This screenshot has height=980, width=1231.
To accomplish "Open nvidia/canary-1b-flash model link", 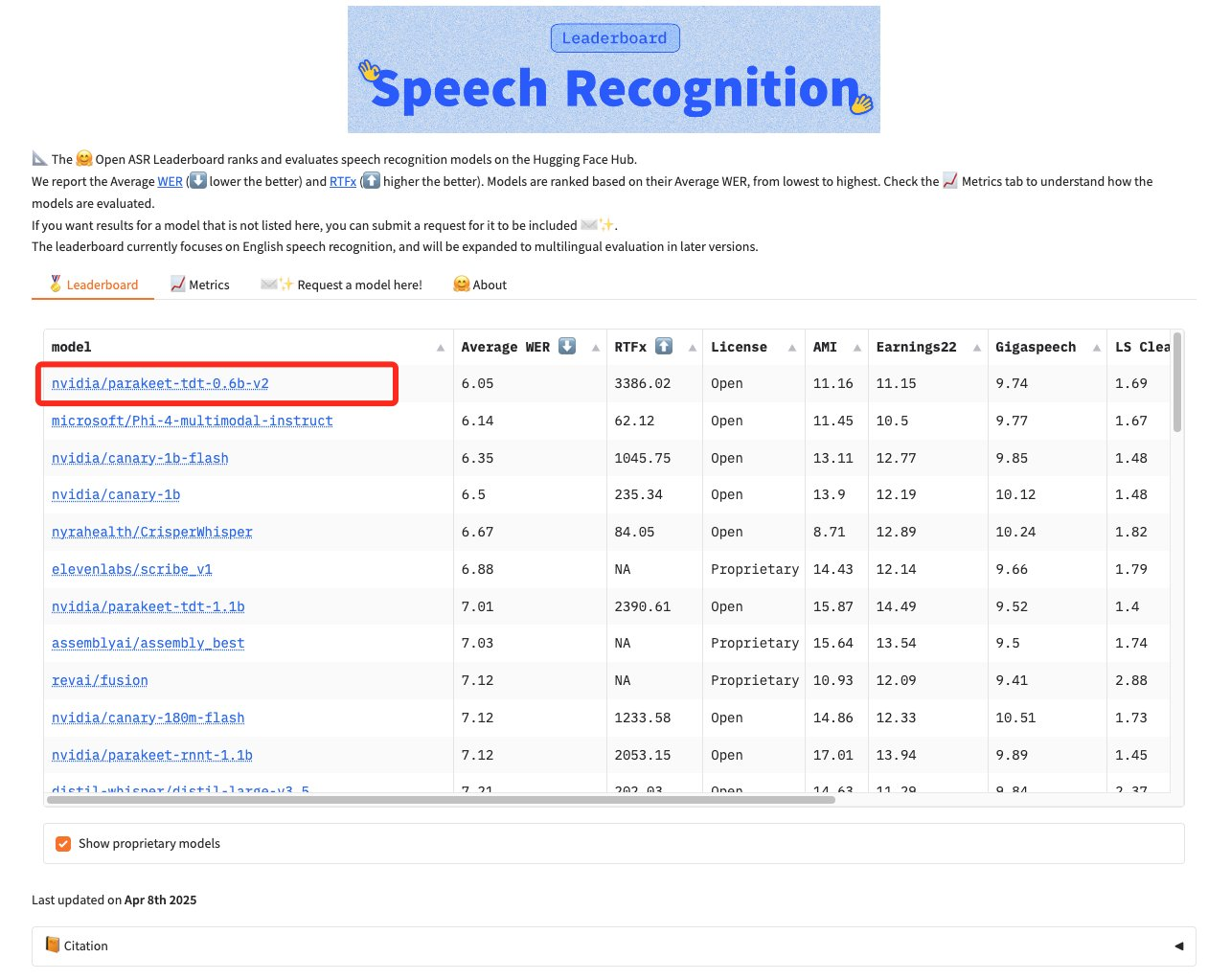I will pyautogui.click(x=140, y=458).
